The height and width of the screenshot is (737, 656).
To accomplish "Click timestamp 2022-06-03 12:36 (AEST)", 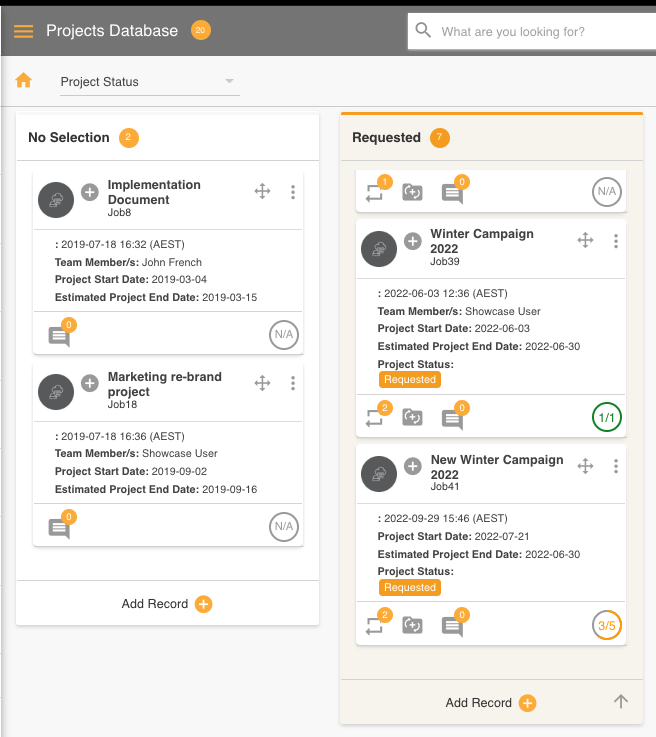I will [443, 293].
